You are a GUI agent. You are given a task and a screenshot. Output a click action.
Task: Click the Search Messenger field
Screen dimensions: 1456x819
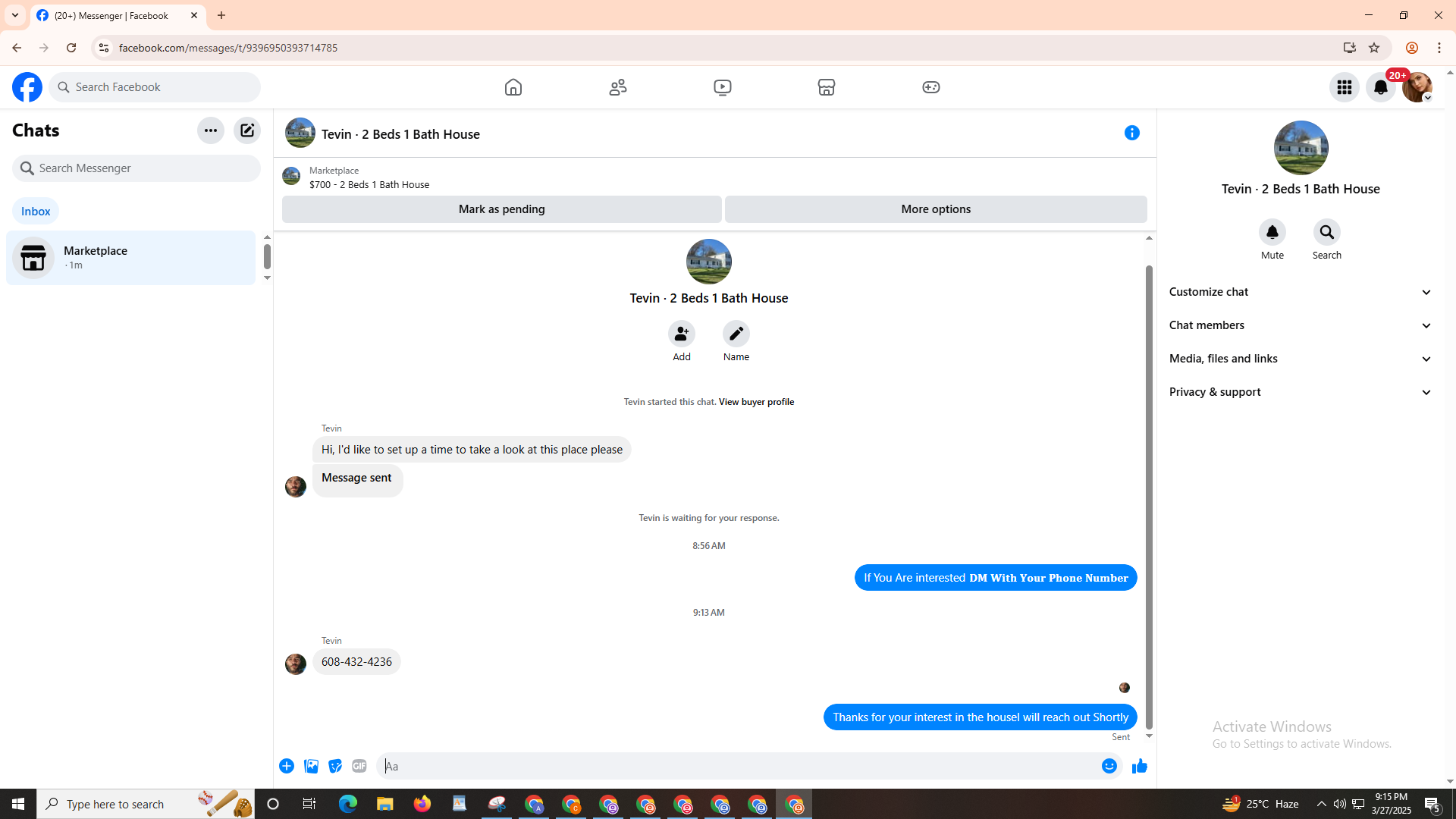tap(136, 168)
